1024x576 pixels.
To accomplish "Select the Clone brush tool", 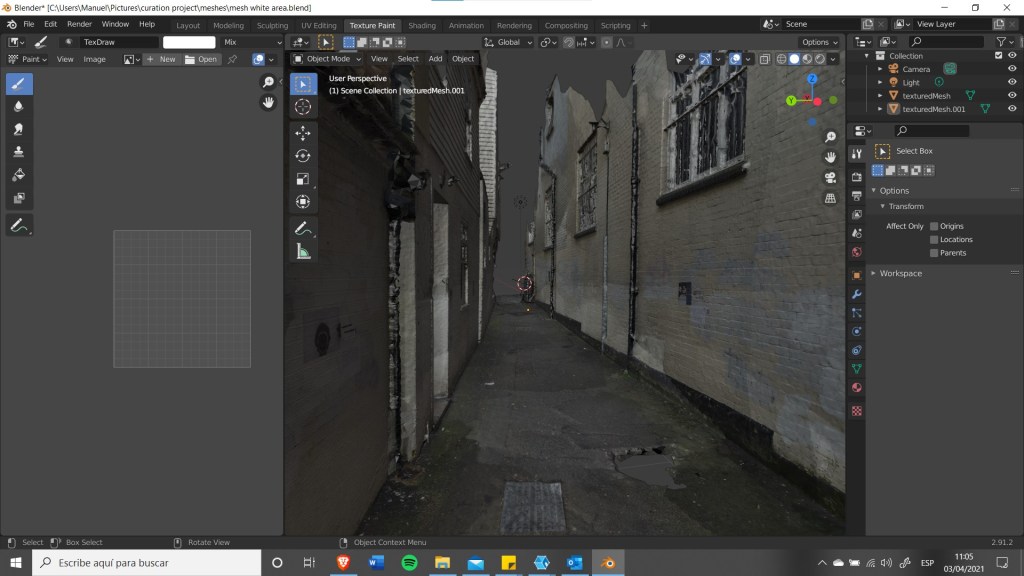I will 19,152.
